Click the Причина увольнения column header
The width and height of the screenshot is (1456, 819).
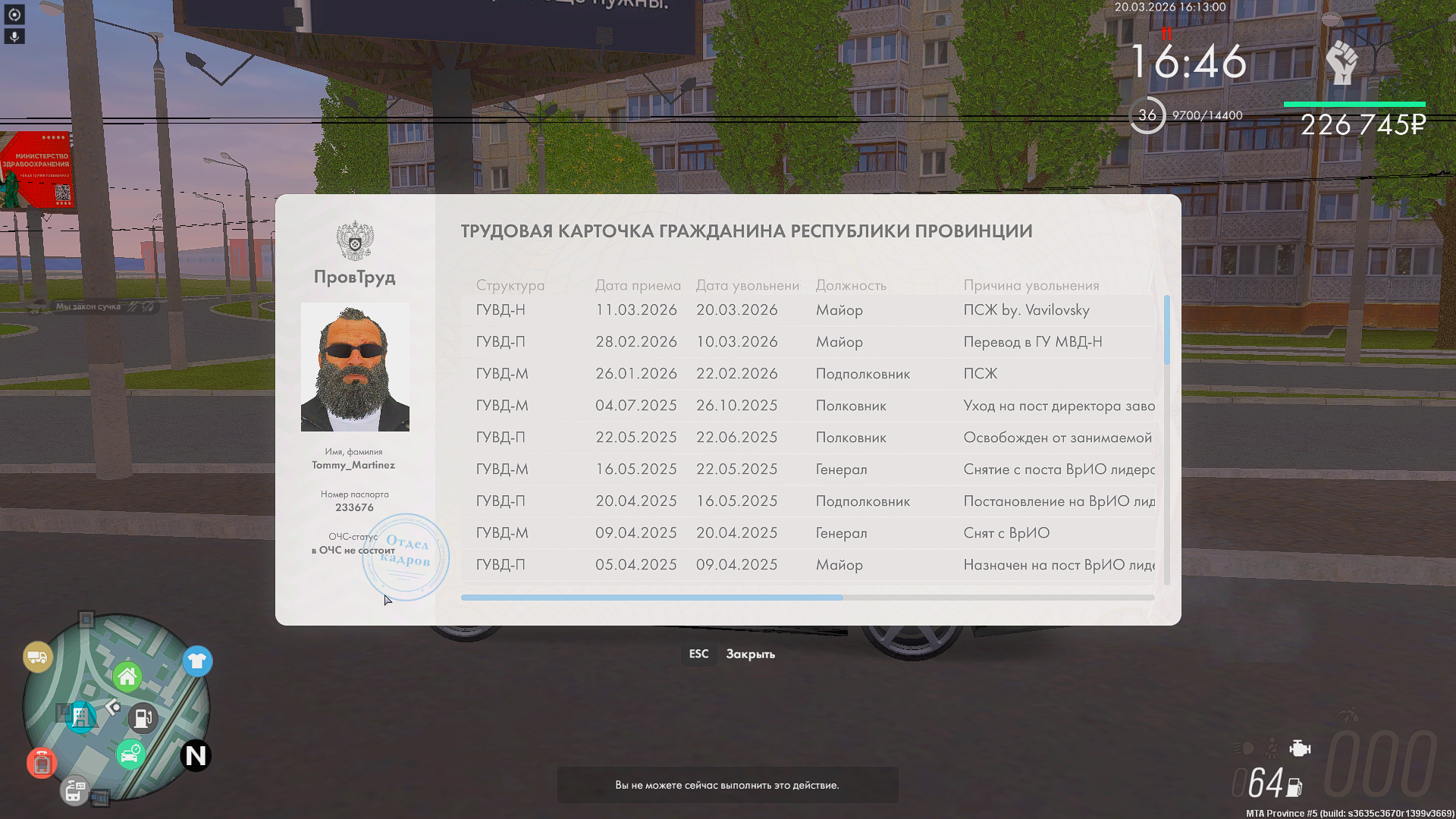click(1031, 285)
